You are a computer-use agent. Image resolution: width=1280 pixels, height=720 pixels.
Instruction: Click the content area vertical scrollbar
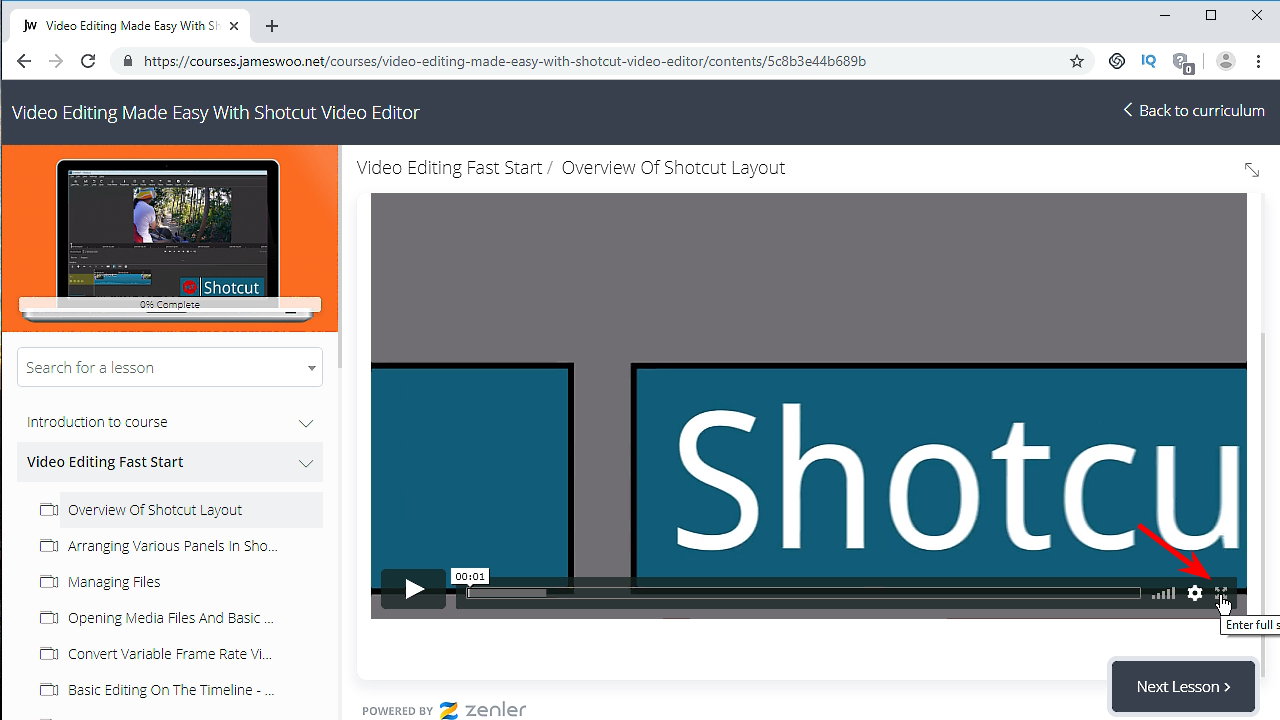[x=1264, y=504]
